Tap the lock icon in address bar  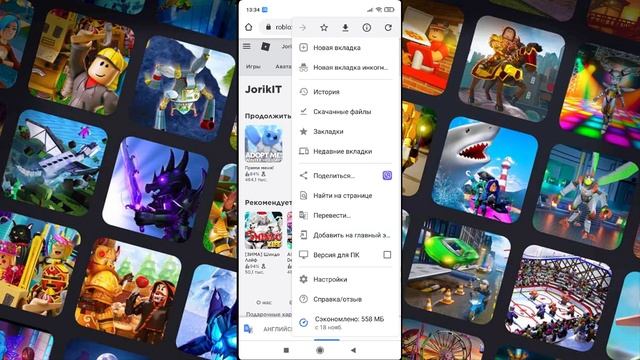[x=268, y=27]
